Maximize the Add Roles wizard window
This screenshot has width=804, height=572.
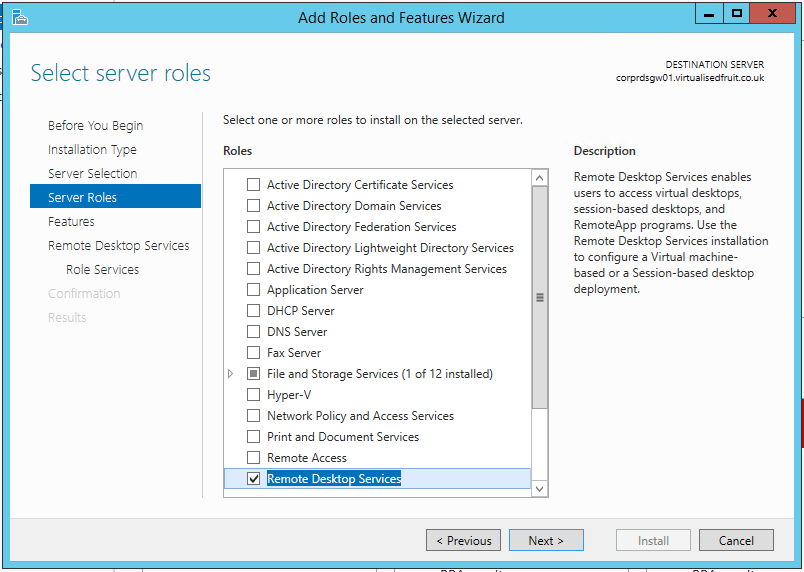click(737, 13)
